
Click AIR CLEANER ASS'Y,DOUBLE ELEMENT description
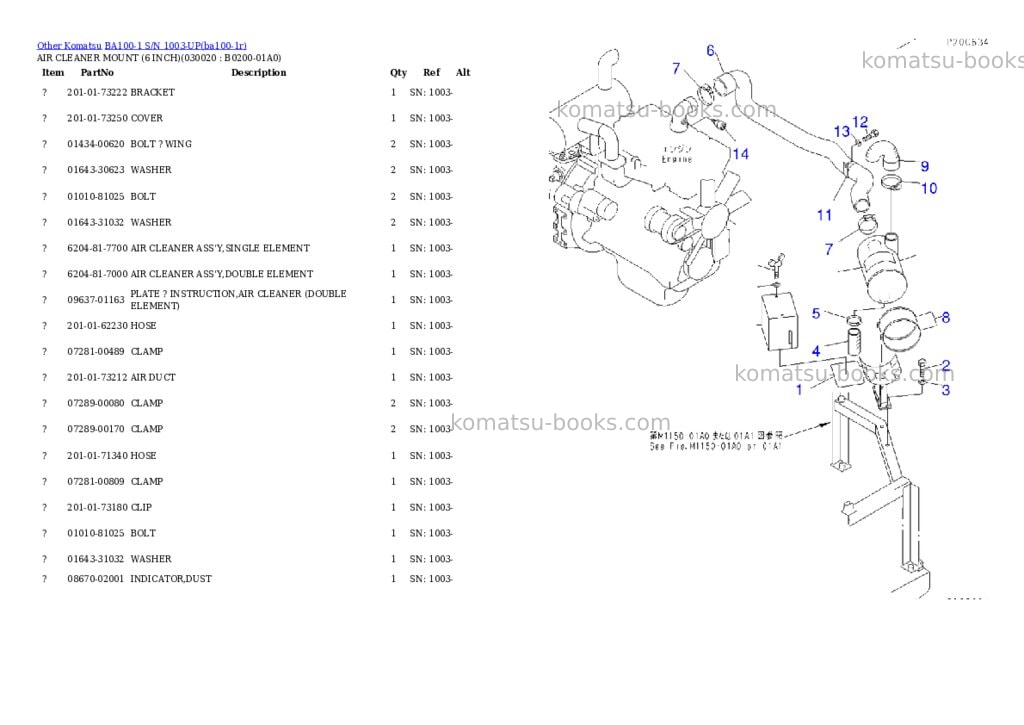point(222,274)
